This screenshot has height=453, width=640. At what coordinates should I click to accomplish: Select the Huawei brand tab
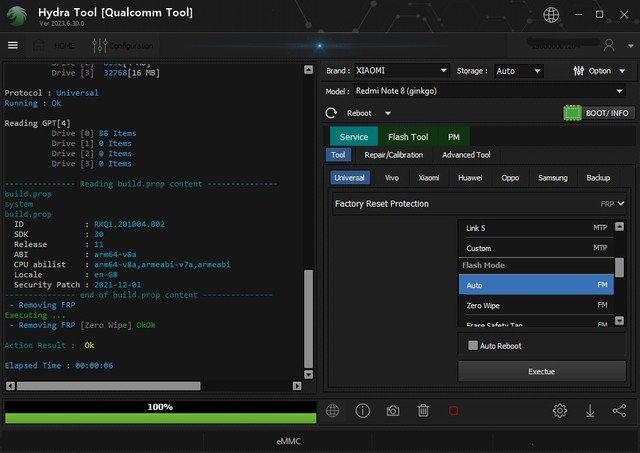pyautogui.click(x=470, y=178)
